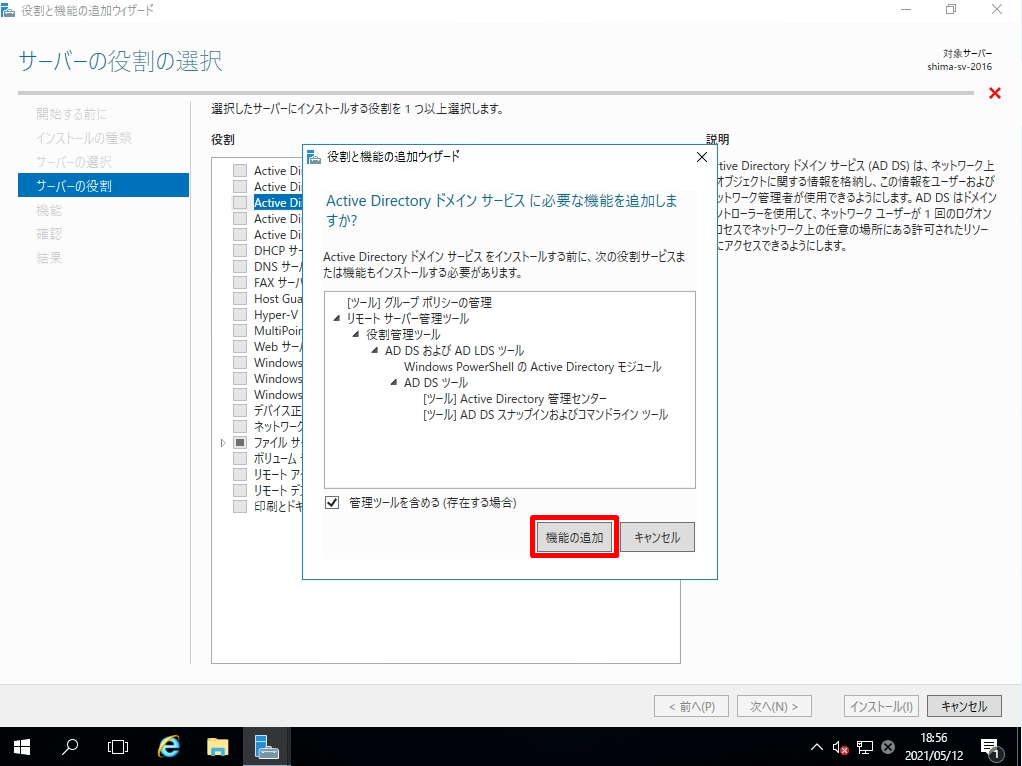Launch Internet Explorer from the taskbar
Screen dimensions: 1022x766
pos(169,747)
